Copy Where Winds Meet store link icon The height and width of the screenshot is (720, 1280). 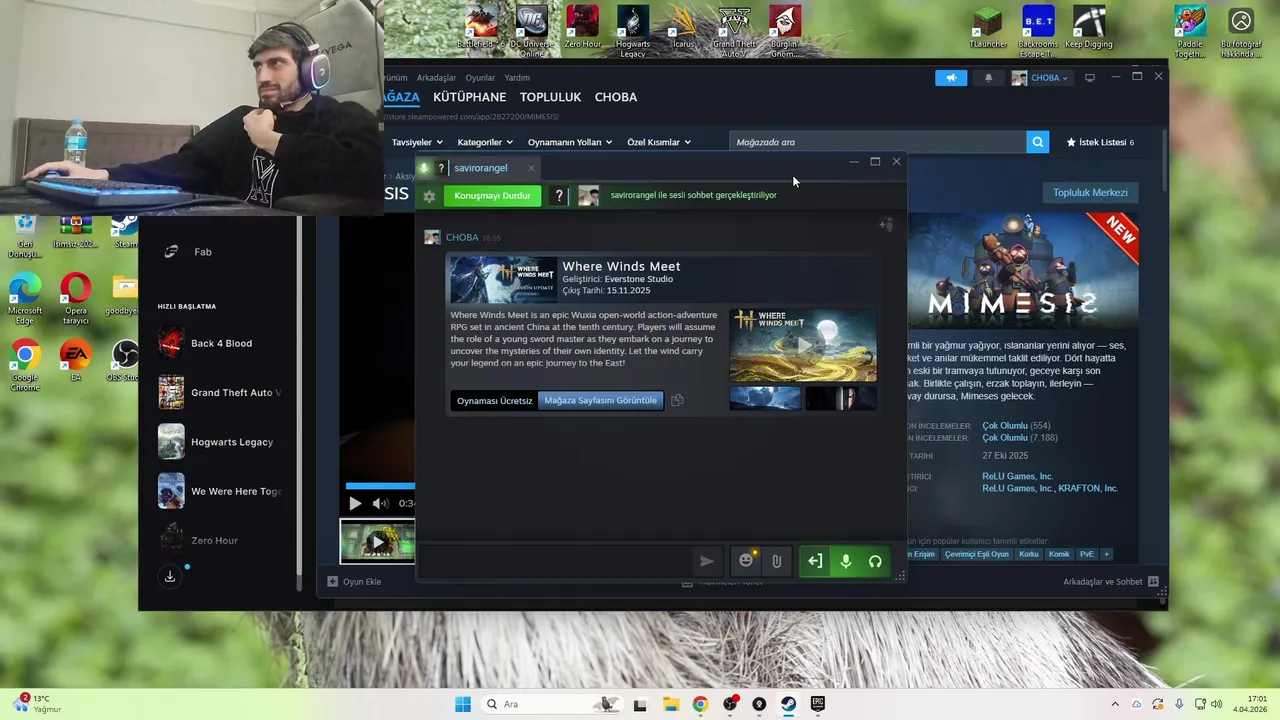pyautogui.click(x=677, y=401)
